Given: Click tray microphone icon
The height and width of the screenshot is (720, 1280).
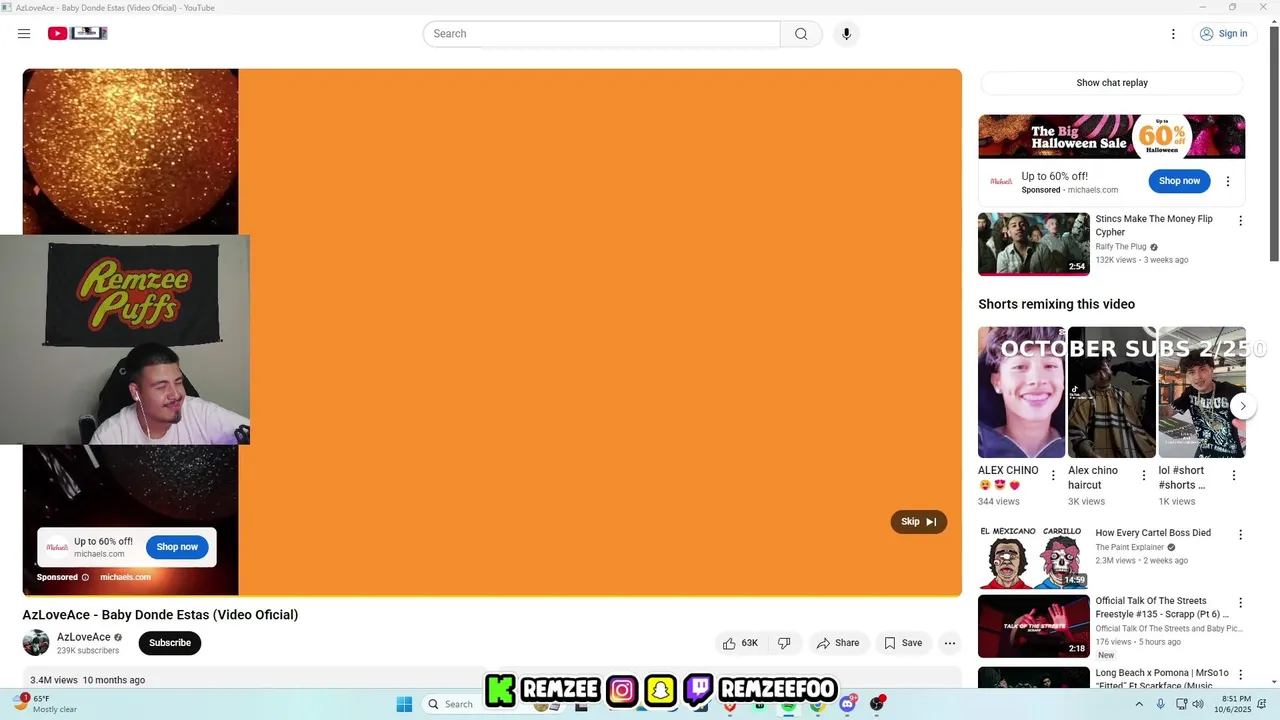Looking at the screenshot, I should pos(1160,704).
